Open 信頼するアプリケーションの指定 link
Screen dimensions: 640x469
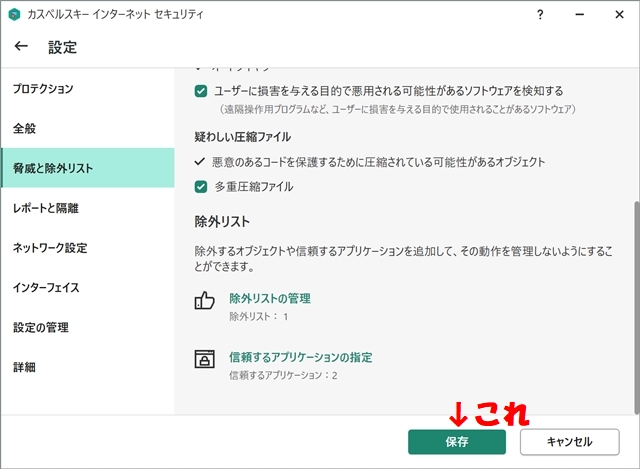[x=301, y=357]
